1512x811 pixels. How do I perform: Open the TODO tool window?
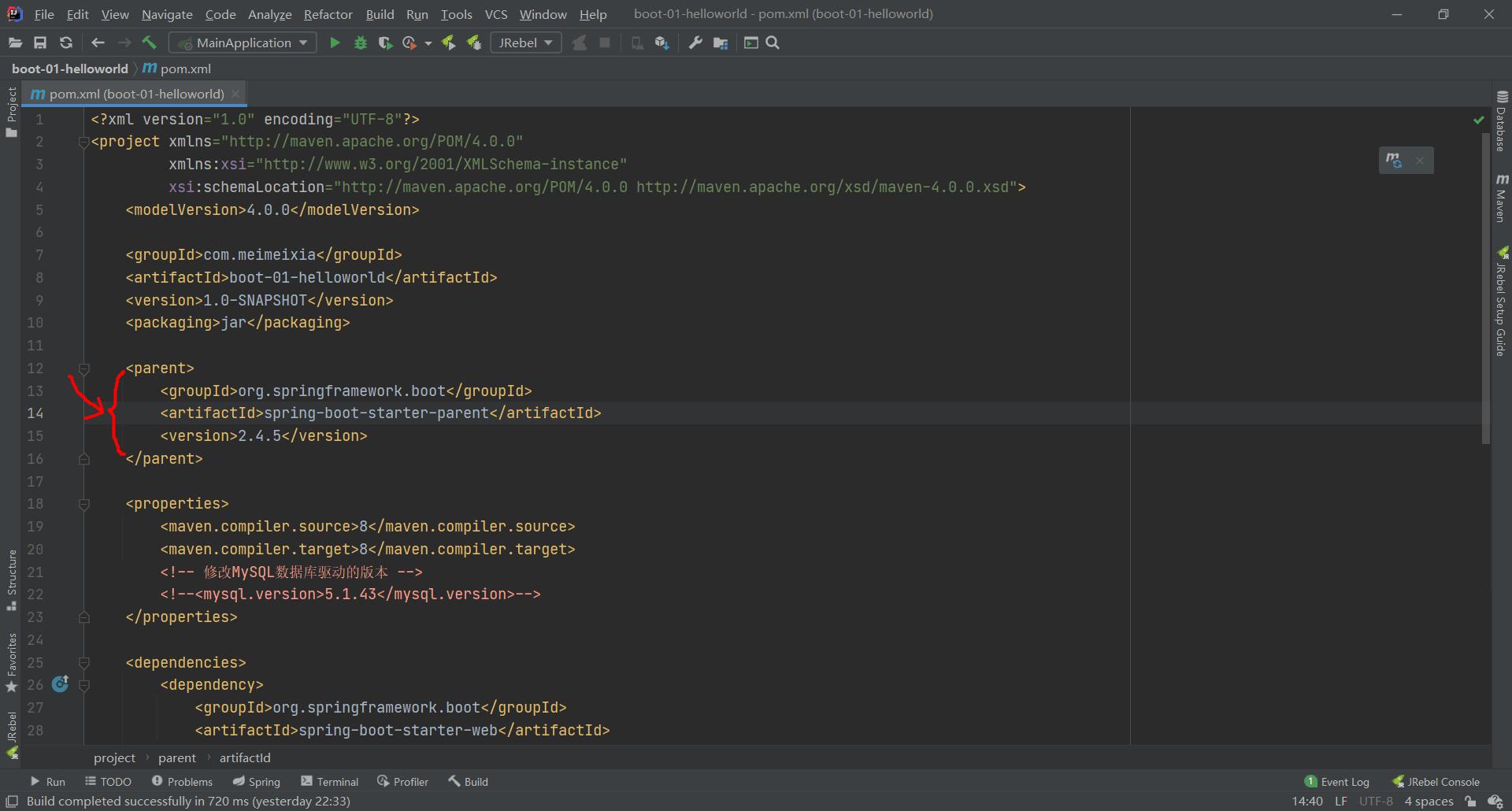pos(108,782)
